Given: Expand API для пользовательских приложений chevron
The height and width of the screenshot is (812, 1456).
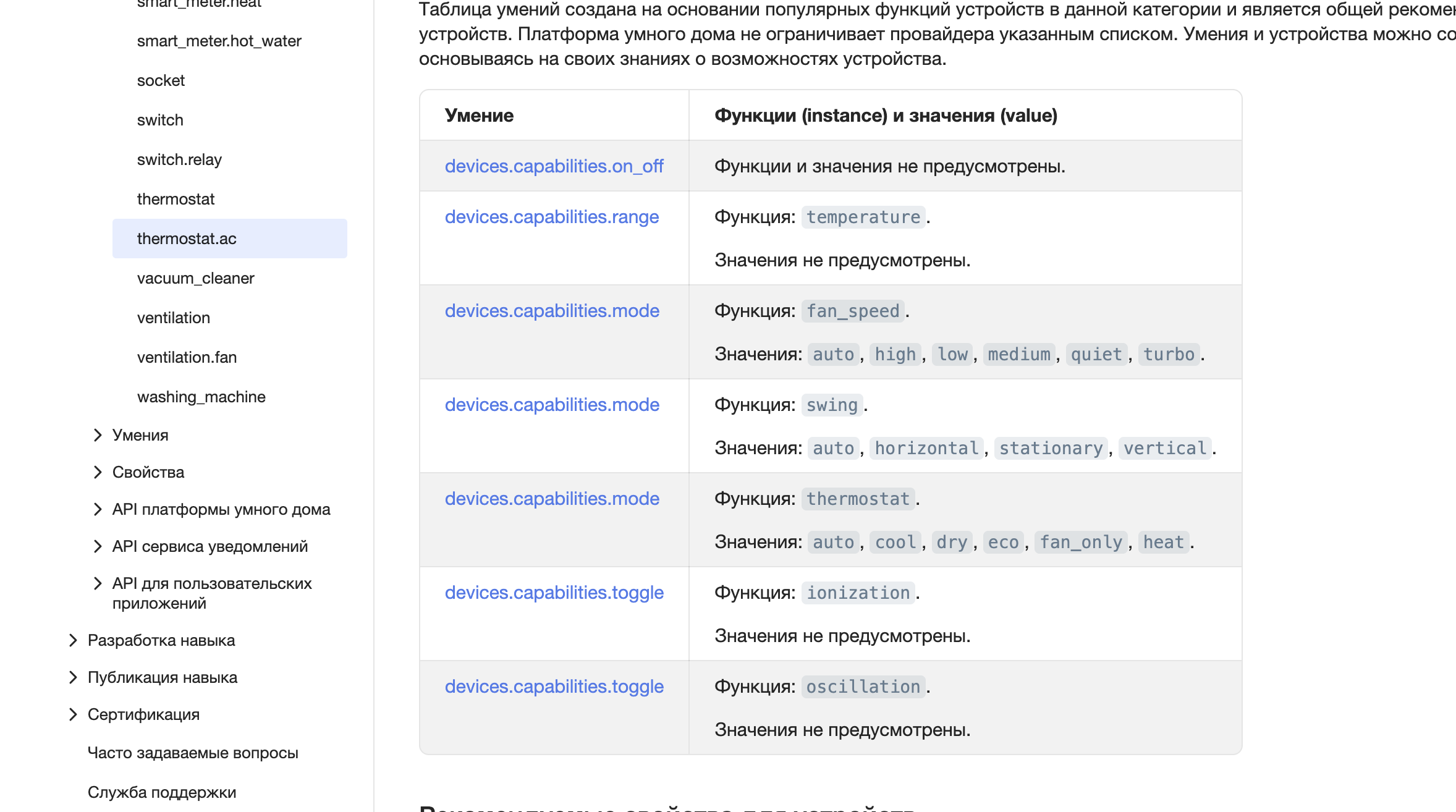Looking at the screenshot, I should [97, 583].
